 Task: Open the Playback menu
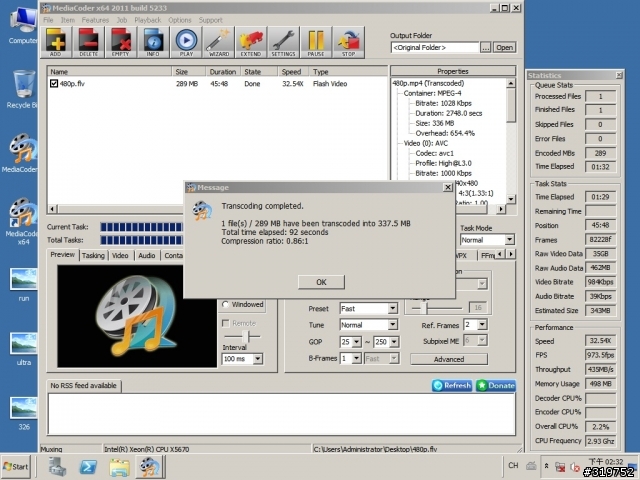point(148,20)
